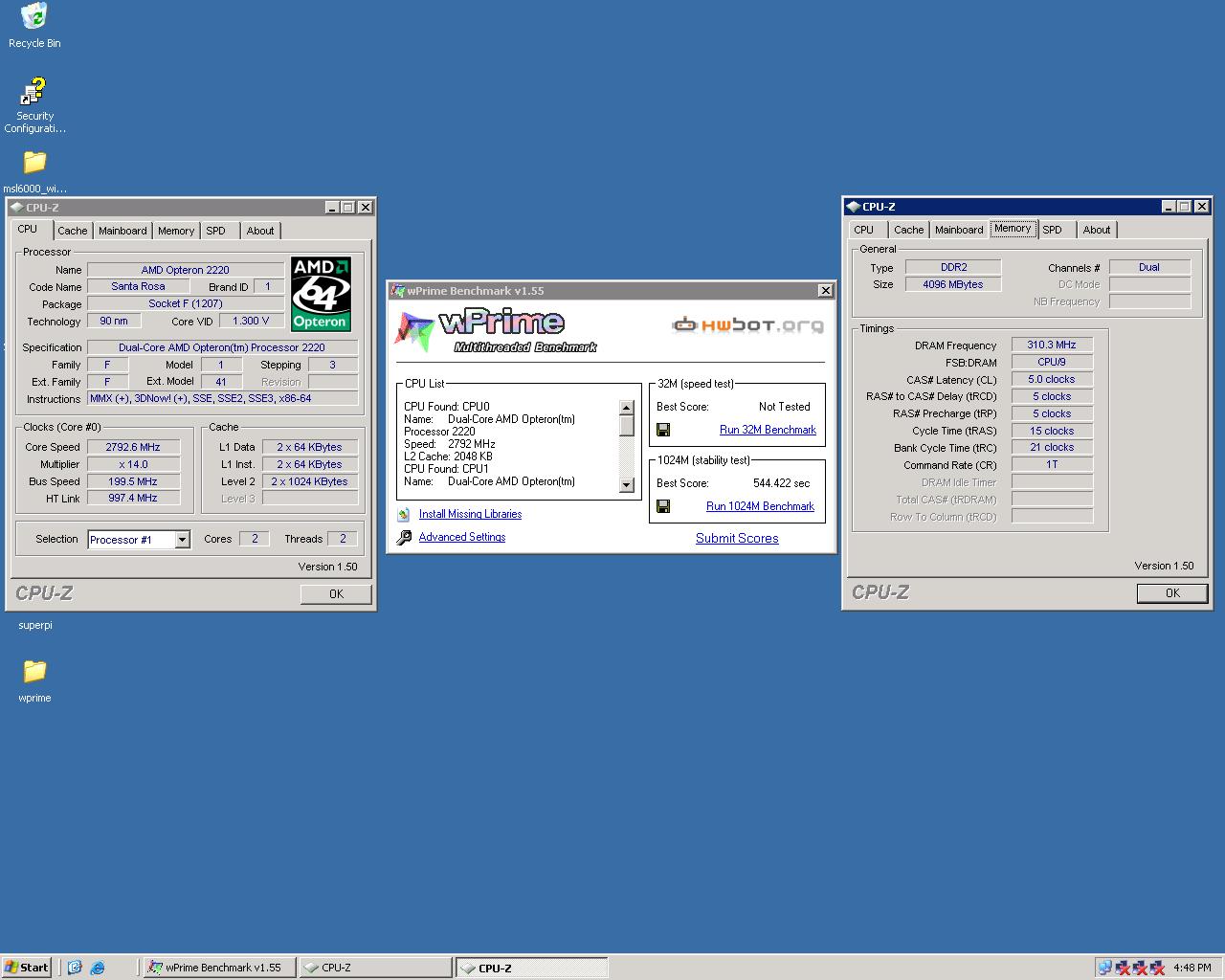The height and width of the screenshot is (980, 1225).
Task: Close the wPrime Benchmark window
Action: [x=825, y=291]
